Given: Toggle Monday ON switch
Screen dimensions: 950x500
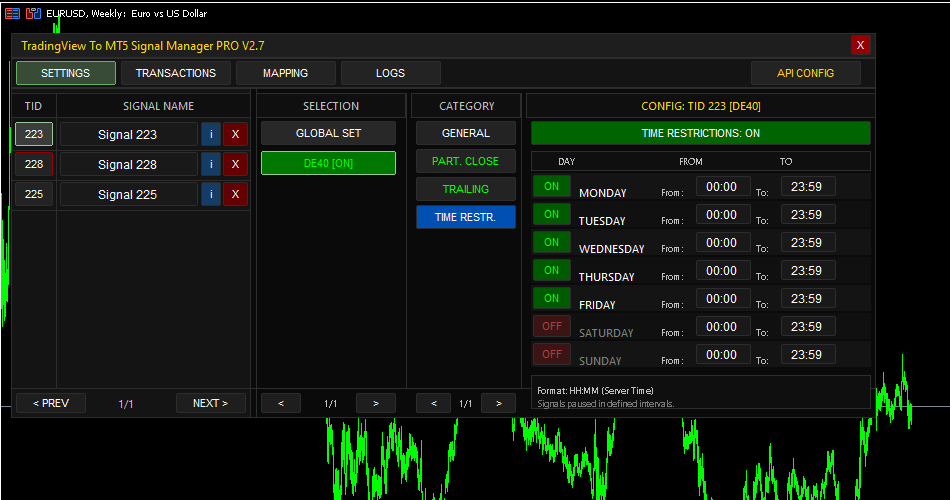Looking at the screenshot, I should (x=551, y=187).
